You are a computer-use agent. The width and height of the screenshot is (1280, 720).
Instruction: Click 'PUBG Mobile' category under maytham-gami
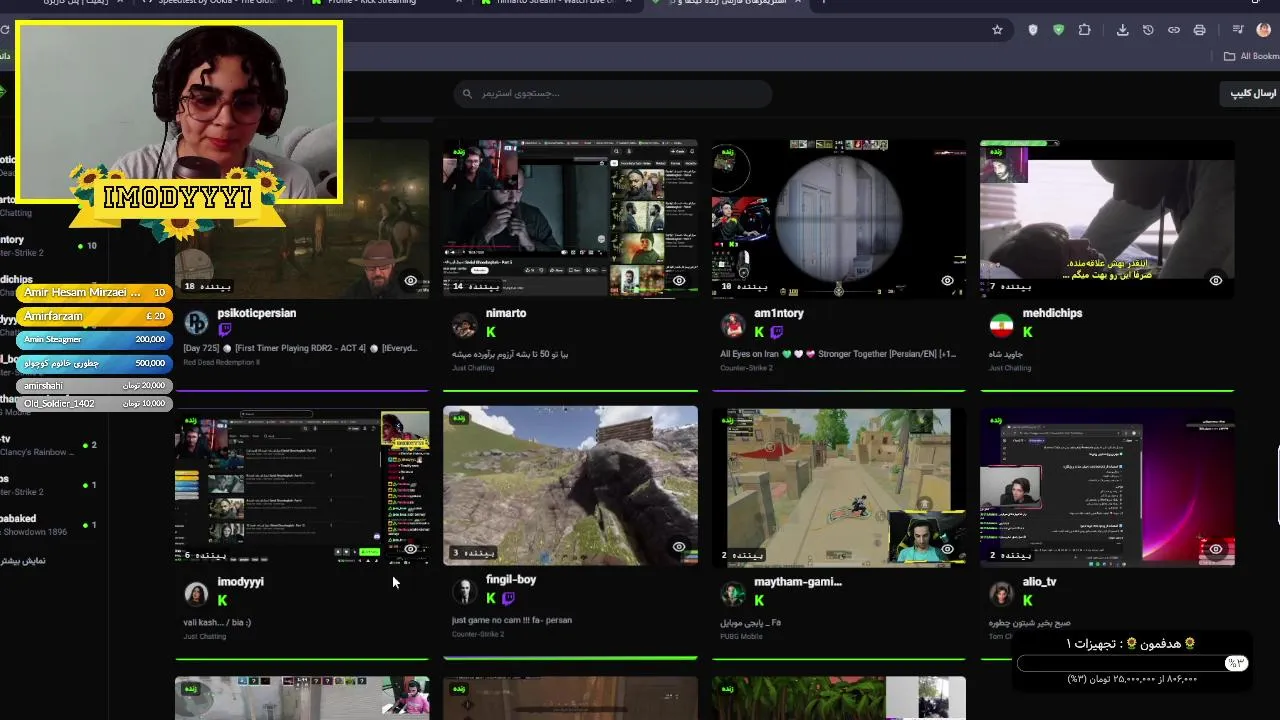[743, 636]
